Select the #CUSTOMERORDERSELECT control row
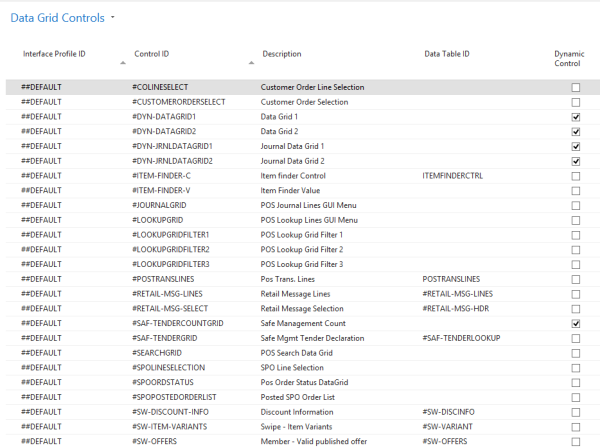Screen dimensions: 600x448 coord(179,102)
